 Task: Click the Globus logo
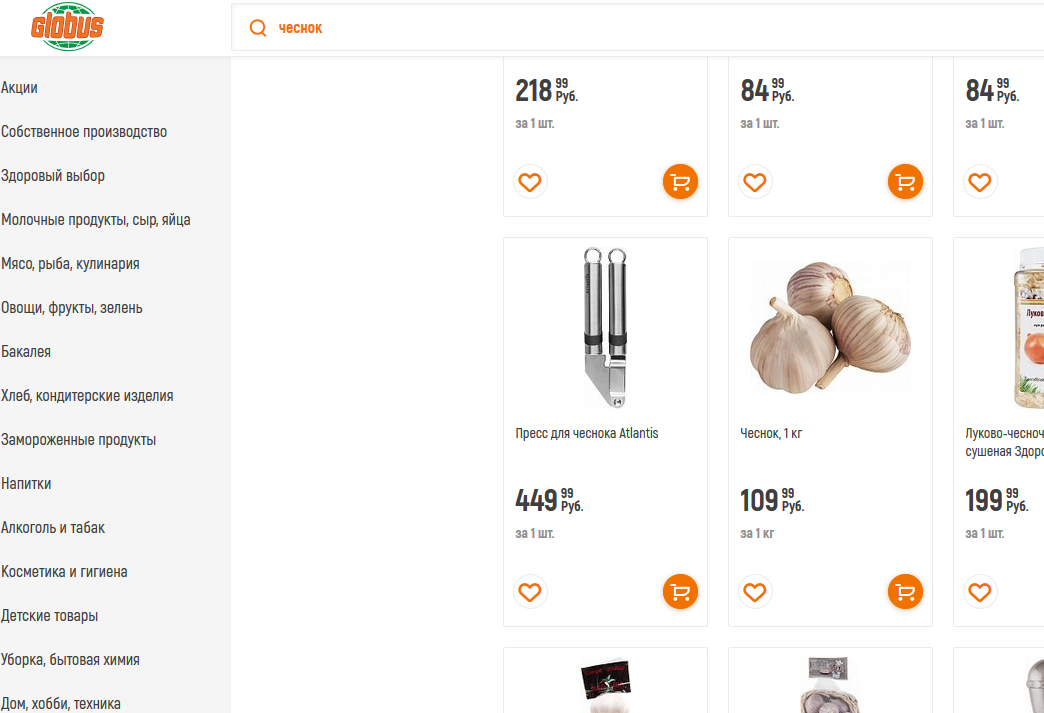(67, 27)
